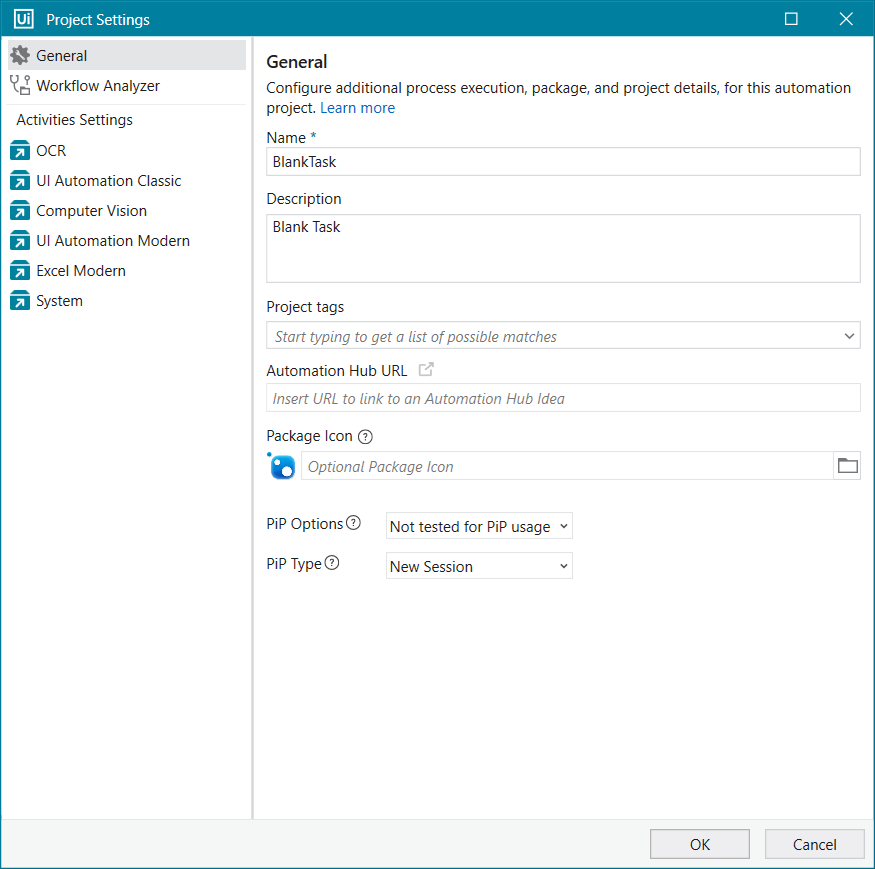Click the OCR activity settings icon

(20, 151)
